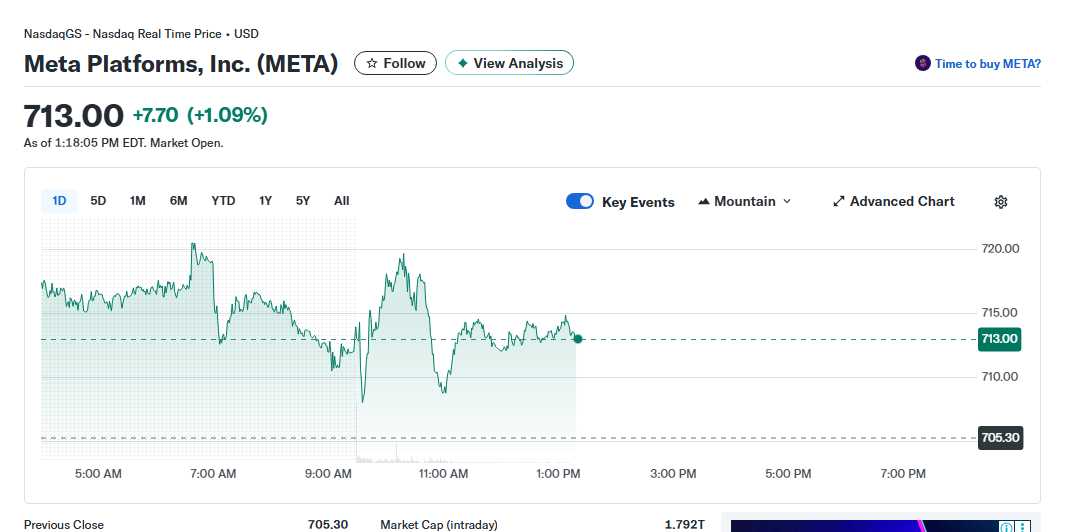Click the 1:00 PM time label
The image size is (1065, 532).
click(558, 474)
